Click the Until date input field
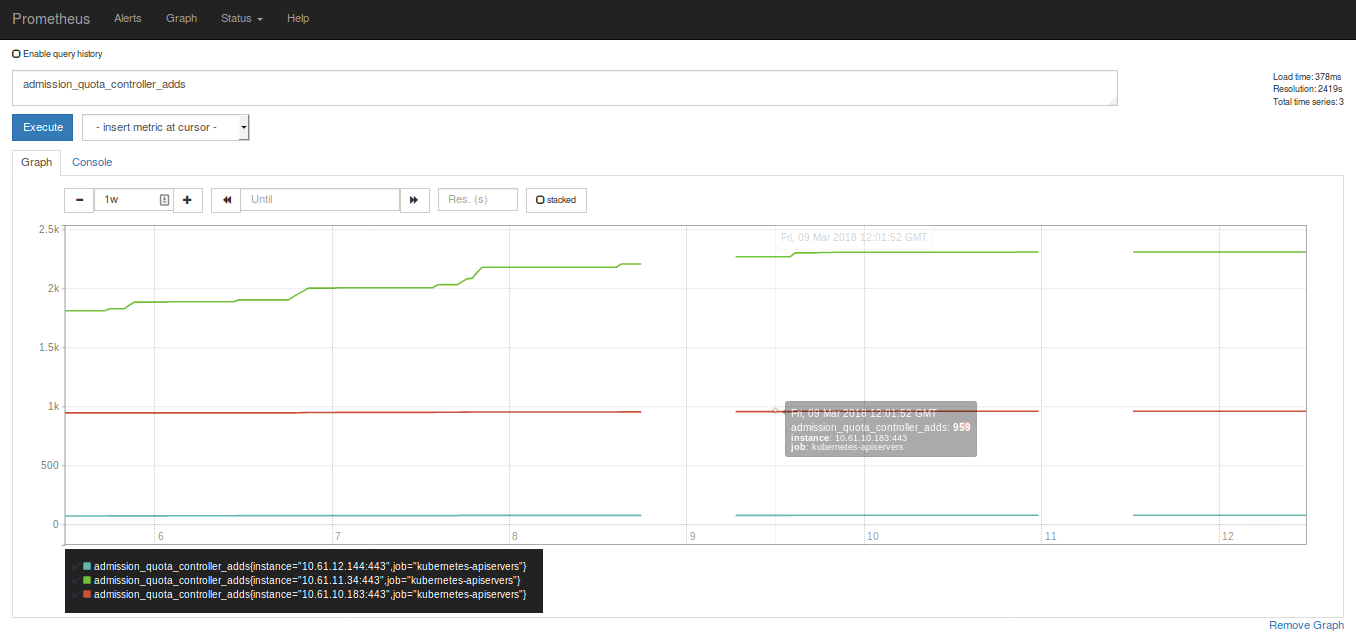 (x=320, y=200)
